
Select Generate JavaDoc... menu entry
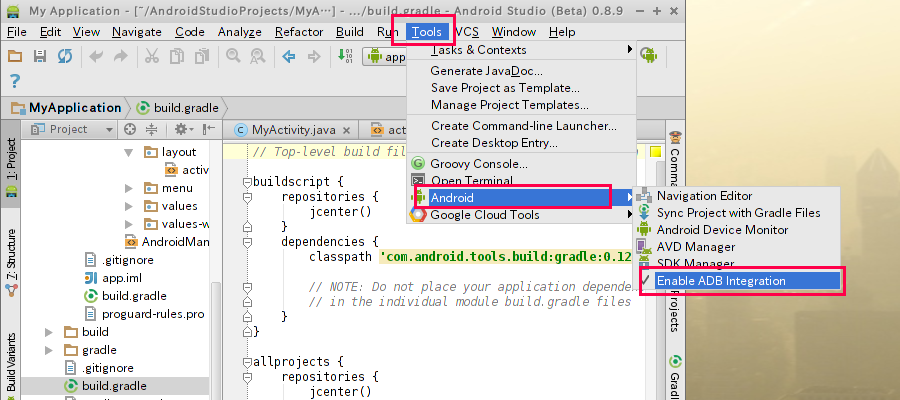point(522,71)
